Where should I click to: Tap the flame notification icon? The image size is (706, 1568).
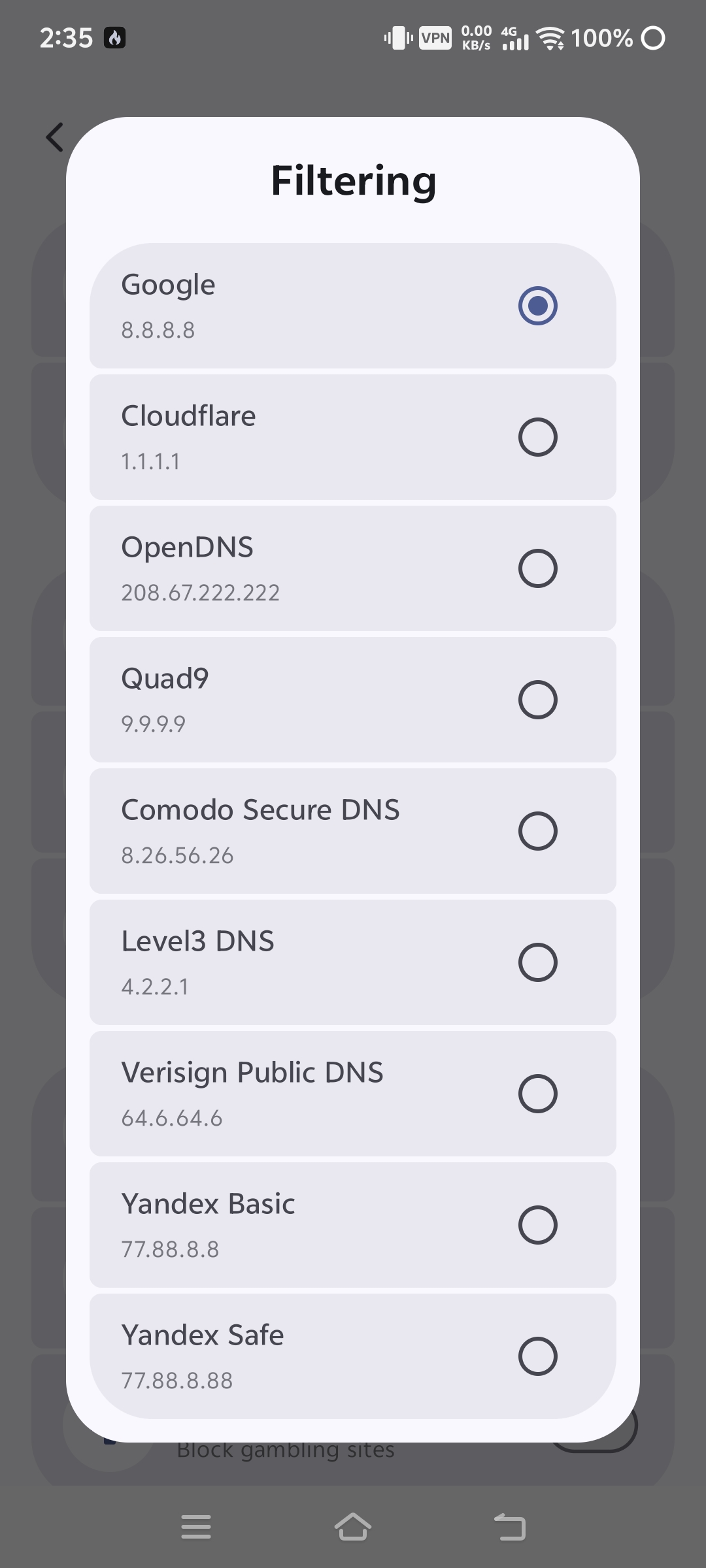pyautogui.click(x=115, y=38)
